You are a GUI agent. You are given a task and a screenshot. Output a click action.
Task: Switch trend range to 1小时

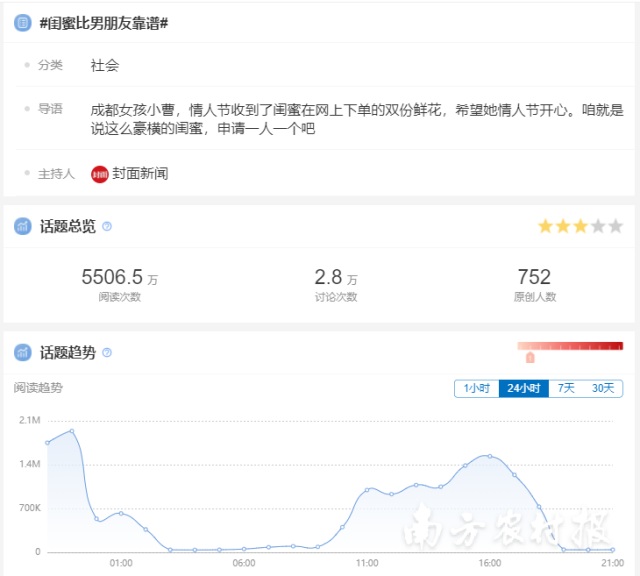(477, 388)
